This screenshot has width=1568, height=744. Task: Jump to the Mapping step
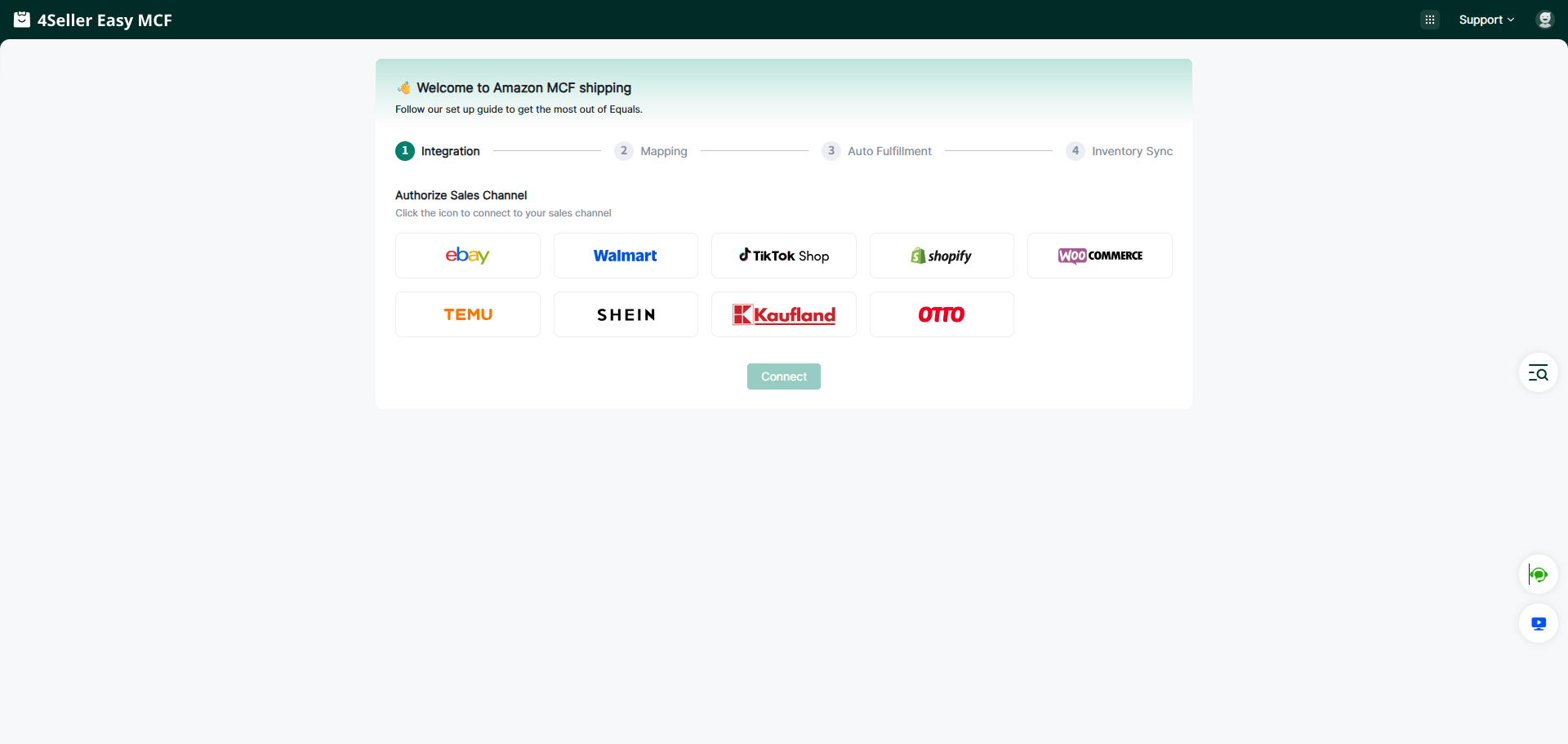[651, 151]
